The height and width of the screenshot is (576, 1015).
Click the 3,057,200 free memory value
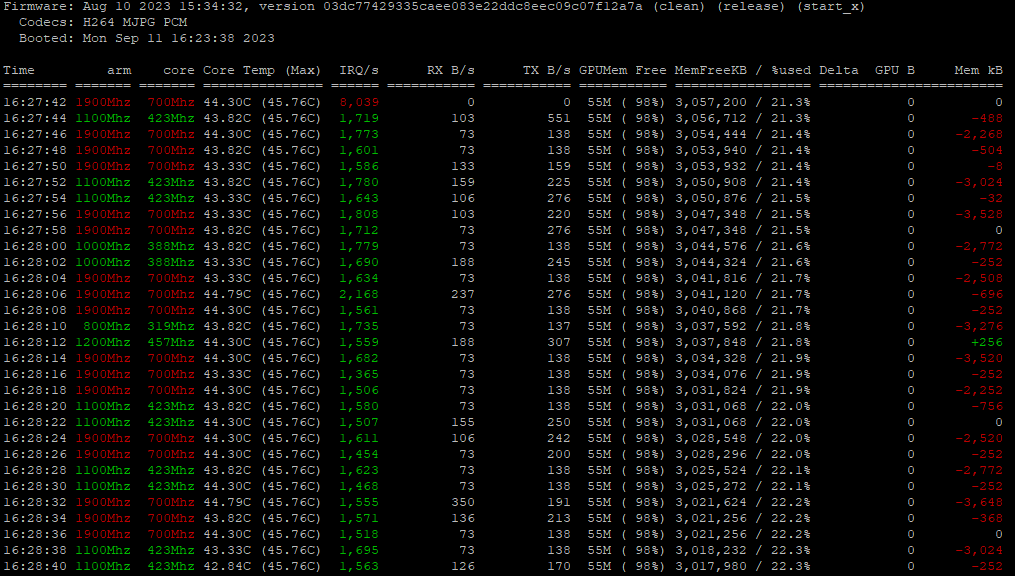tap(710, 103)
